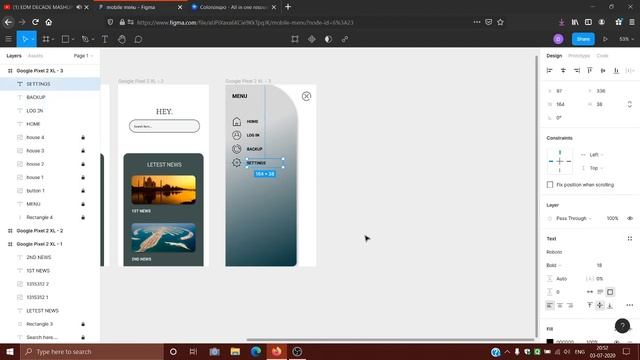Click the Create component icon
640x360 pixels.
tap(311, 39)
